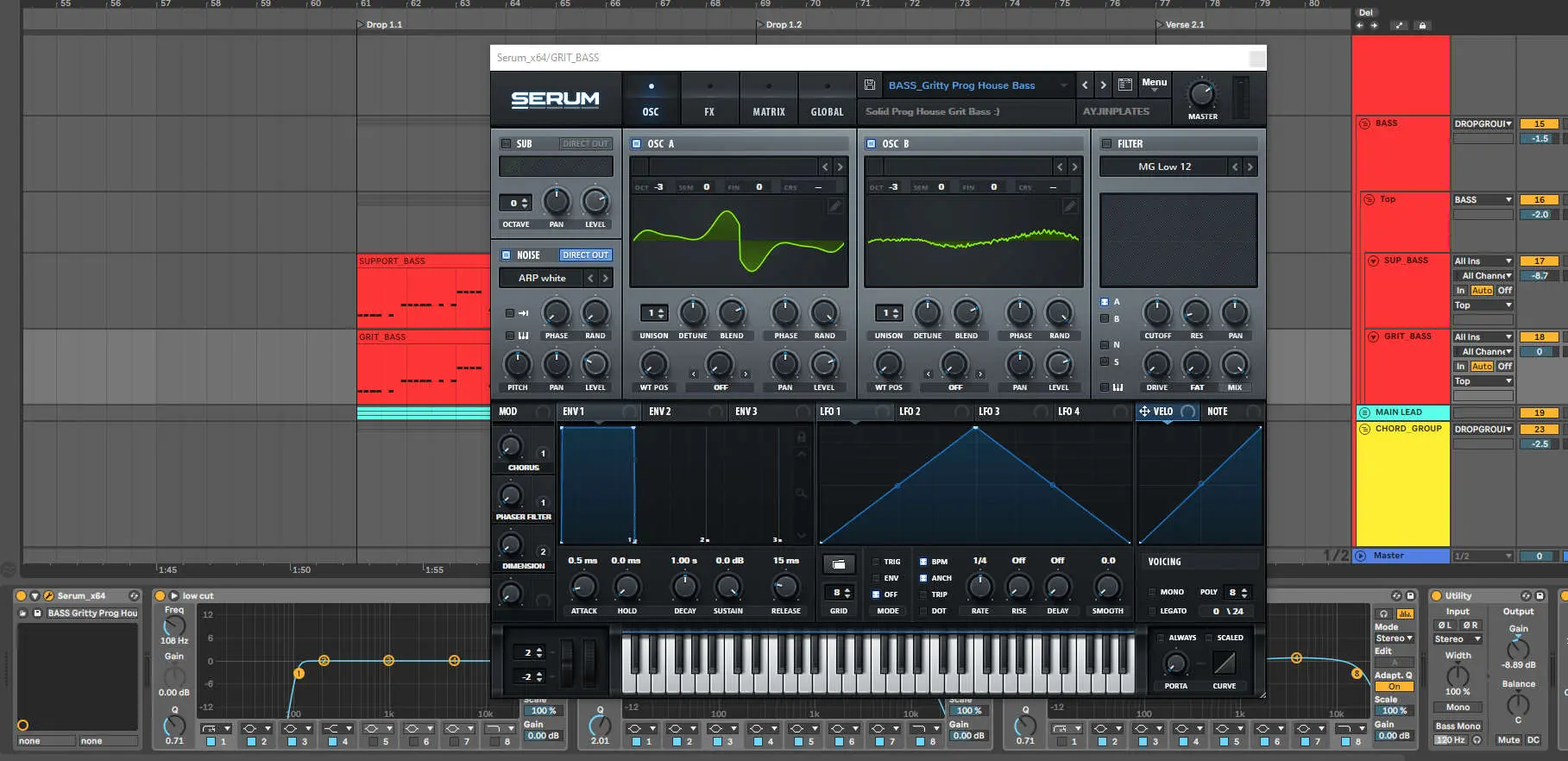Enable the LFO TRIG mode checkbox
This screenshot has height=761, width=1568.
tap(876, 562)
